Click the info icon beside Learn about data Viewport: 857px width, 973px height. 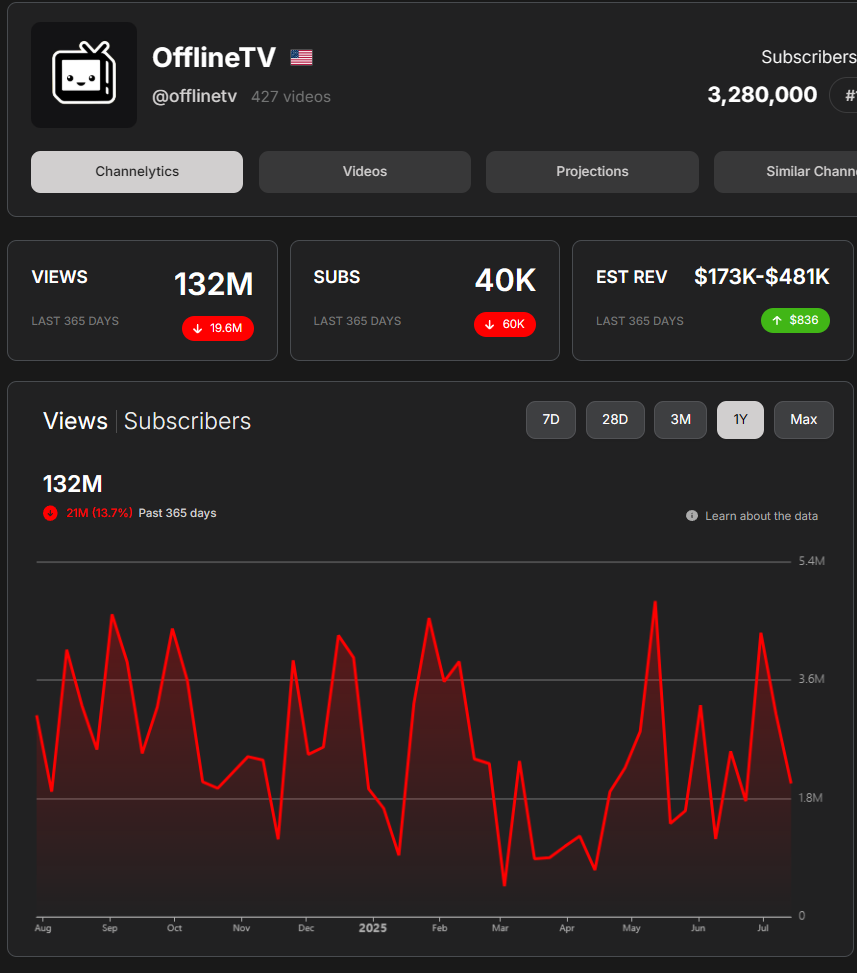click(692, 516)
